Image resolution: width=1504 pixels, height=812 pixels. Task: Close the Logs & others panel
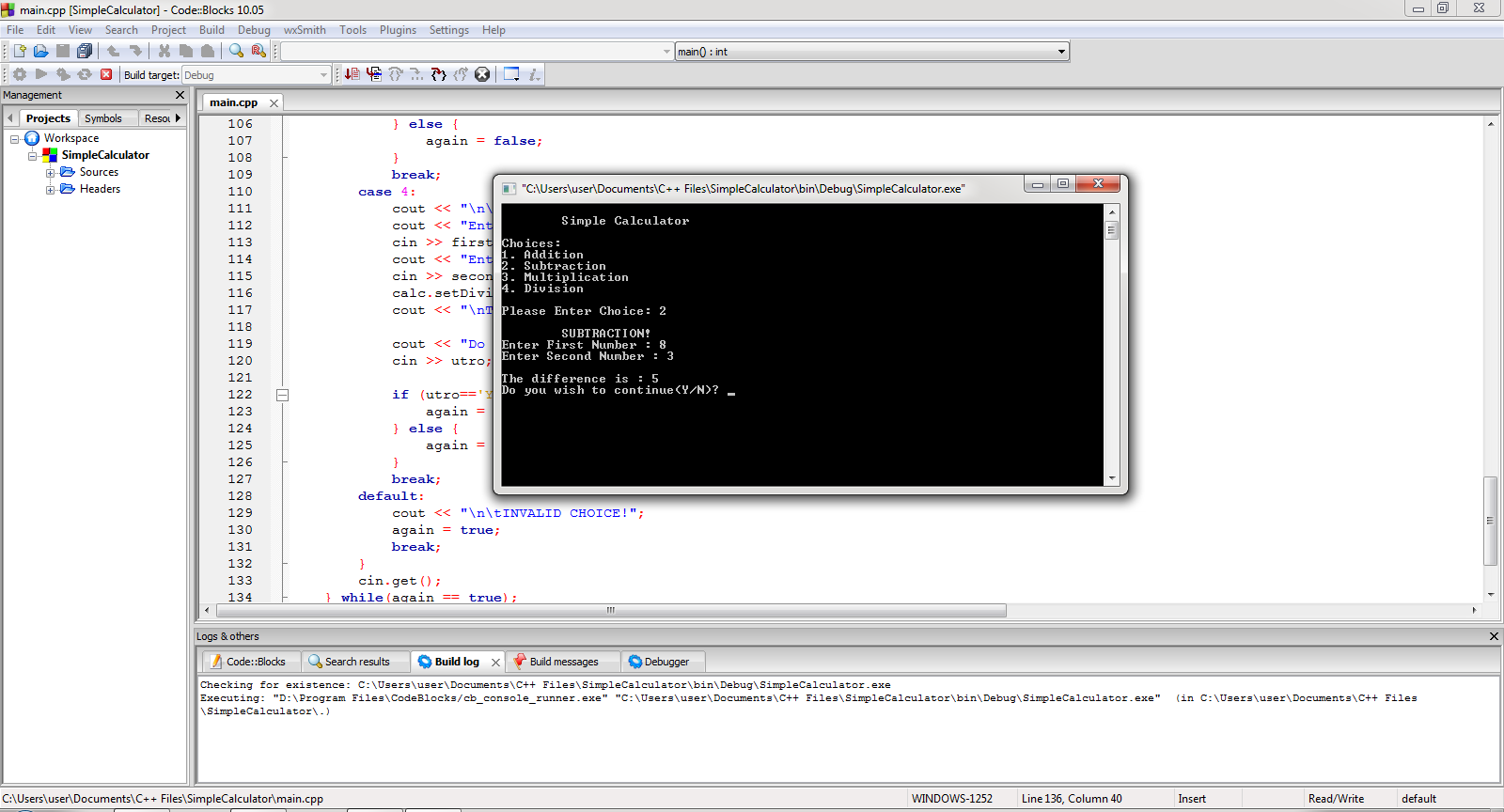[1494, 636]
